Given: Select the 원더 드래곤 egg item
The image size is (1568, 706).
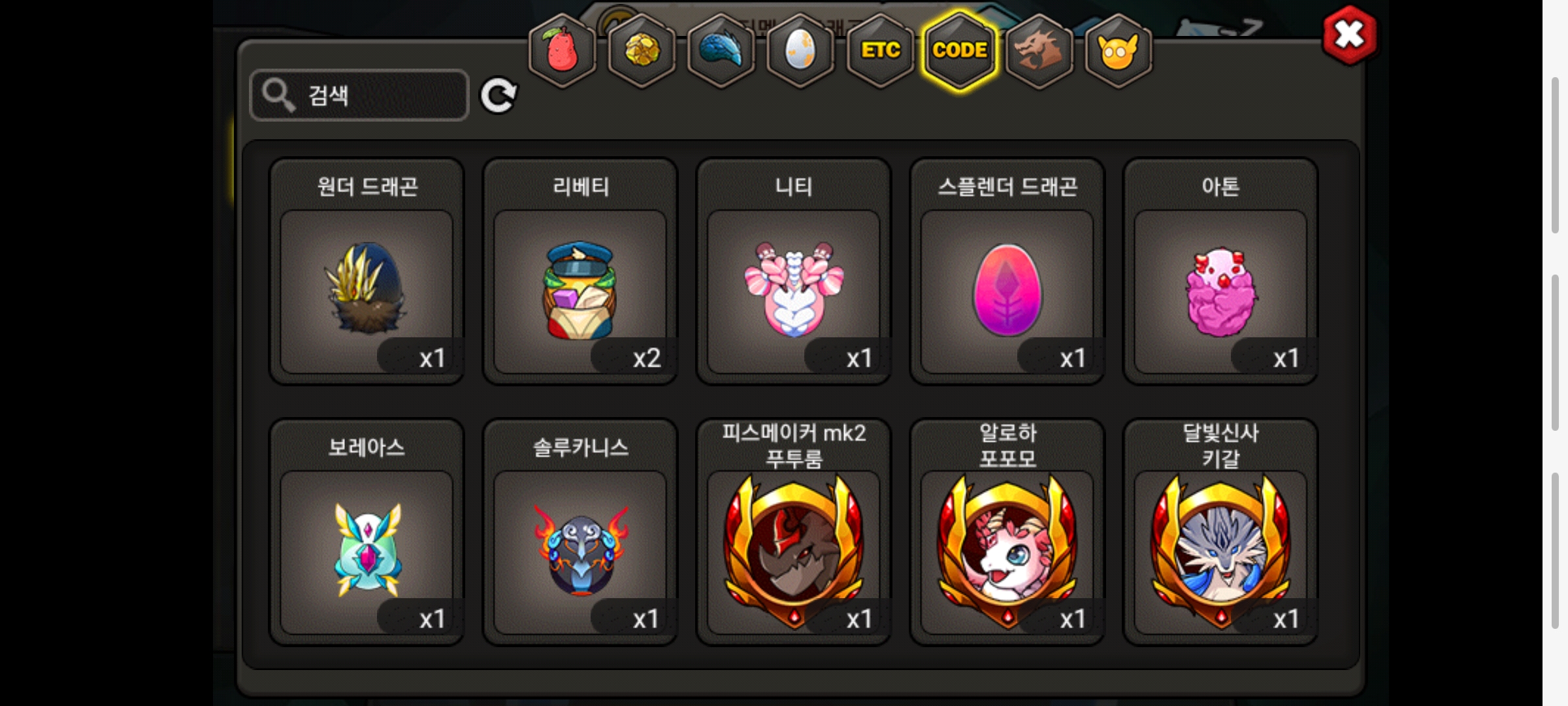Looking at the screenshot, I should (367, 271).
